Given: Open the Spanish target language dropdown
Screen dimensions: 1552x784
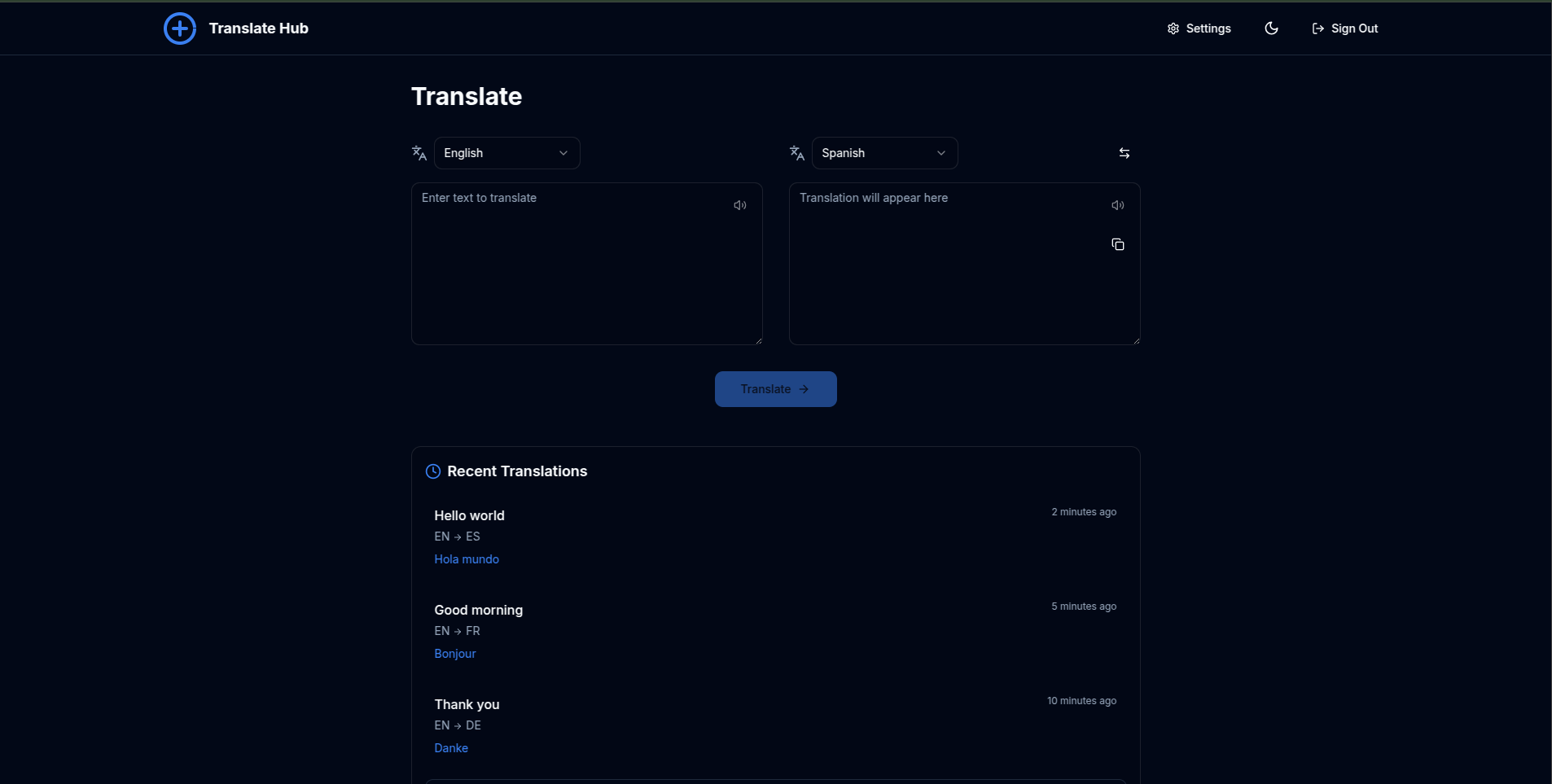Looking at the screenshot, I should (x=883, y=152).
